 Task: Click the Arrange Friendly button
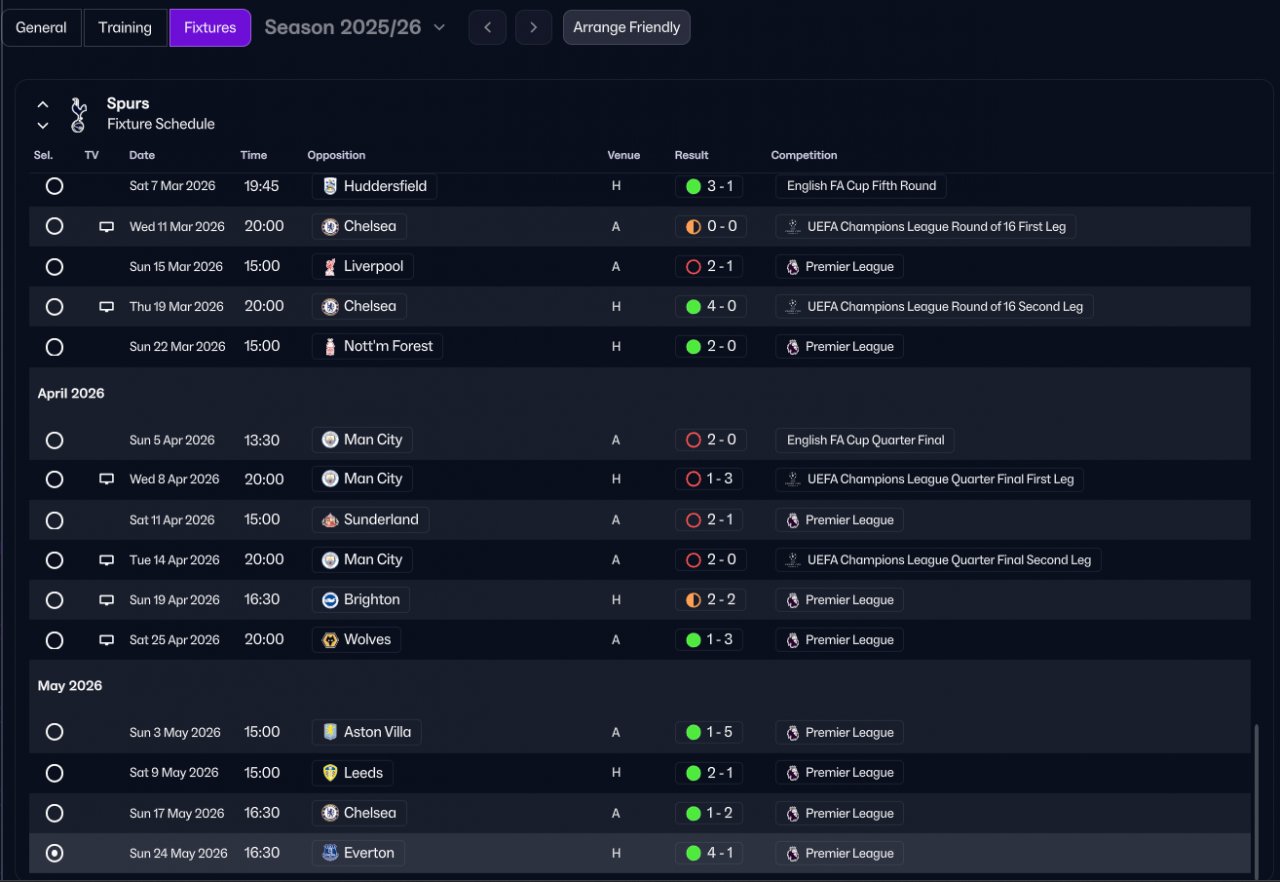click(x=627, y=27)
